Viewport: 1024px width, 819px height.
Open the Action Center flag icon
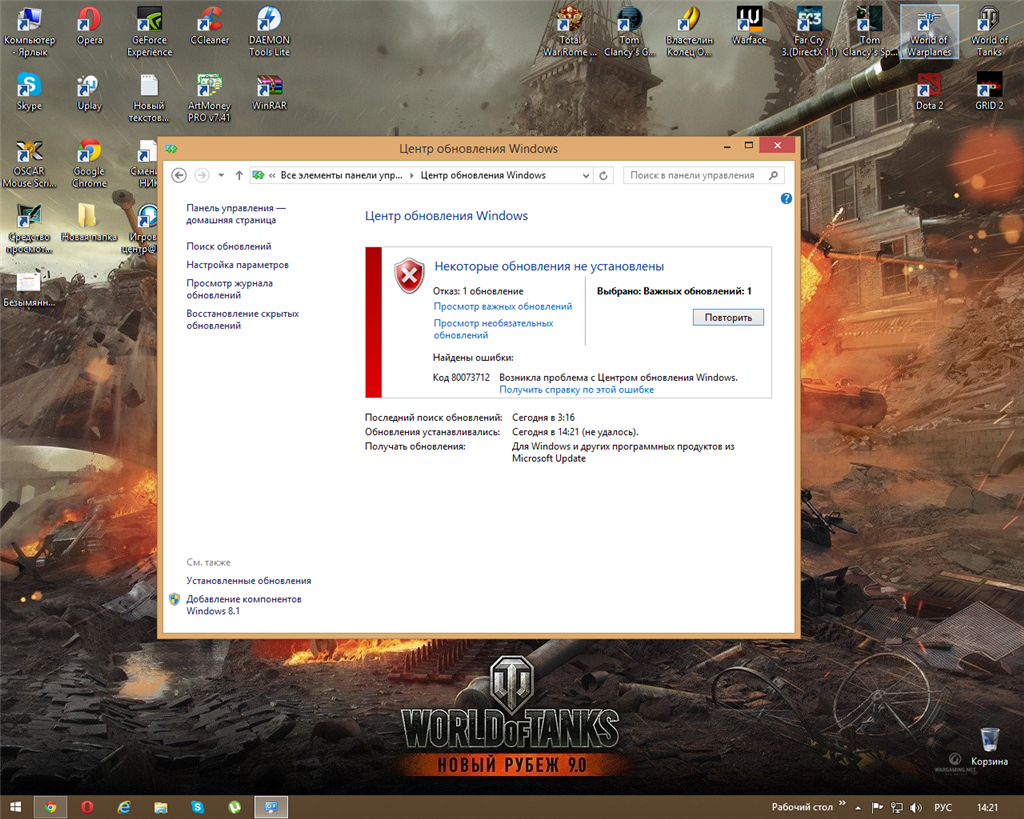click(x=877, y=808)
